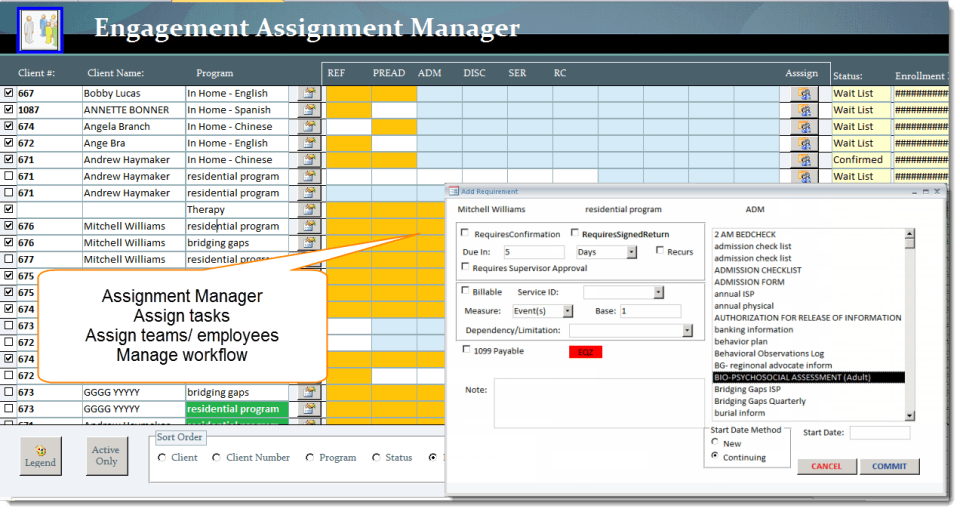This screenshot has width=960, height=512.
Task: Click the Add Requirement dialog title icon
Action: point(454,191)
